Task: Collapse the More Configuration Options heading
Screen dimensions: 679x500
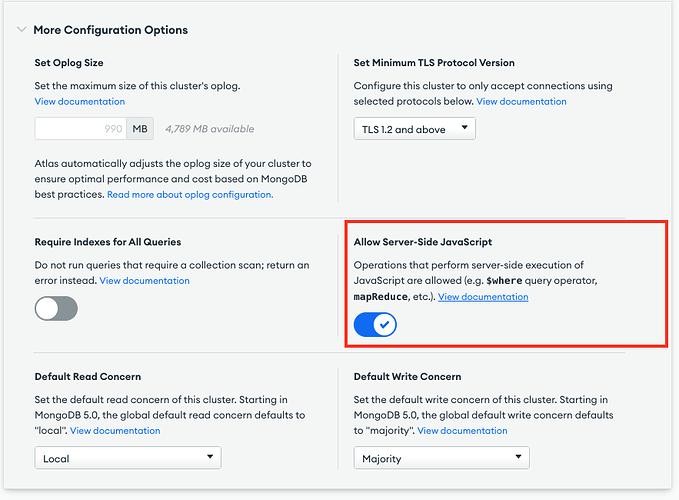Action: click(110, 30)
